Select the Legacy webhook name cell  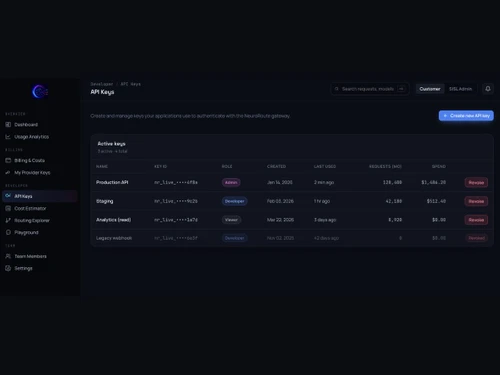point(114,238)
